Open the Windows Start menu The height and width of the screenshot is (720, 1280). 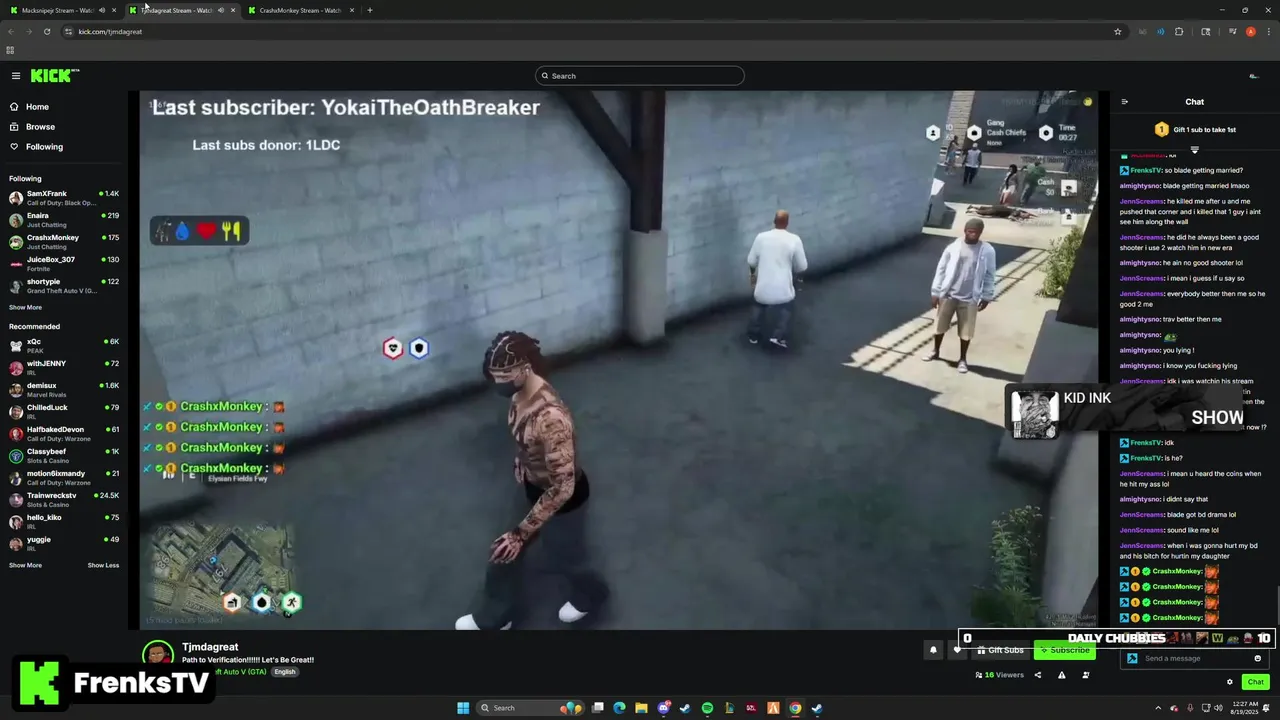point(463,708)
